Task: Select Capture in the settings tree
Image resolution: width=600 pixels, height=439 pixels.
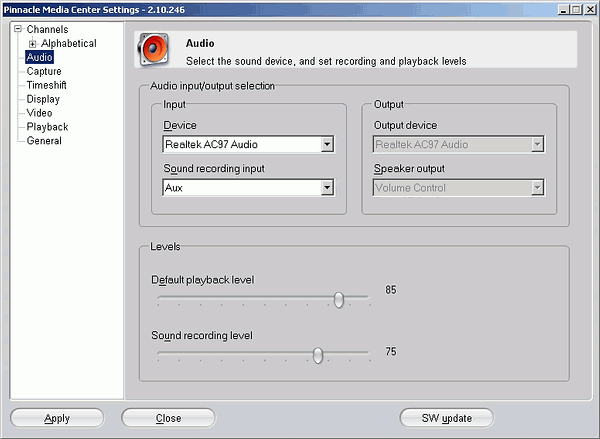Action: [x=44, y=71]
